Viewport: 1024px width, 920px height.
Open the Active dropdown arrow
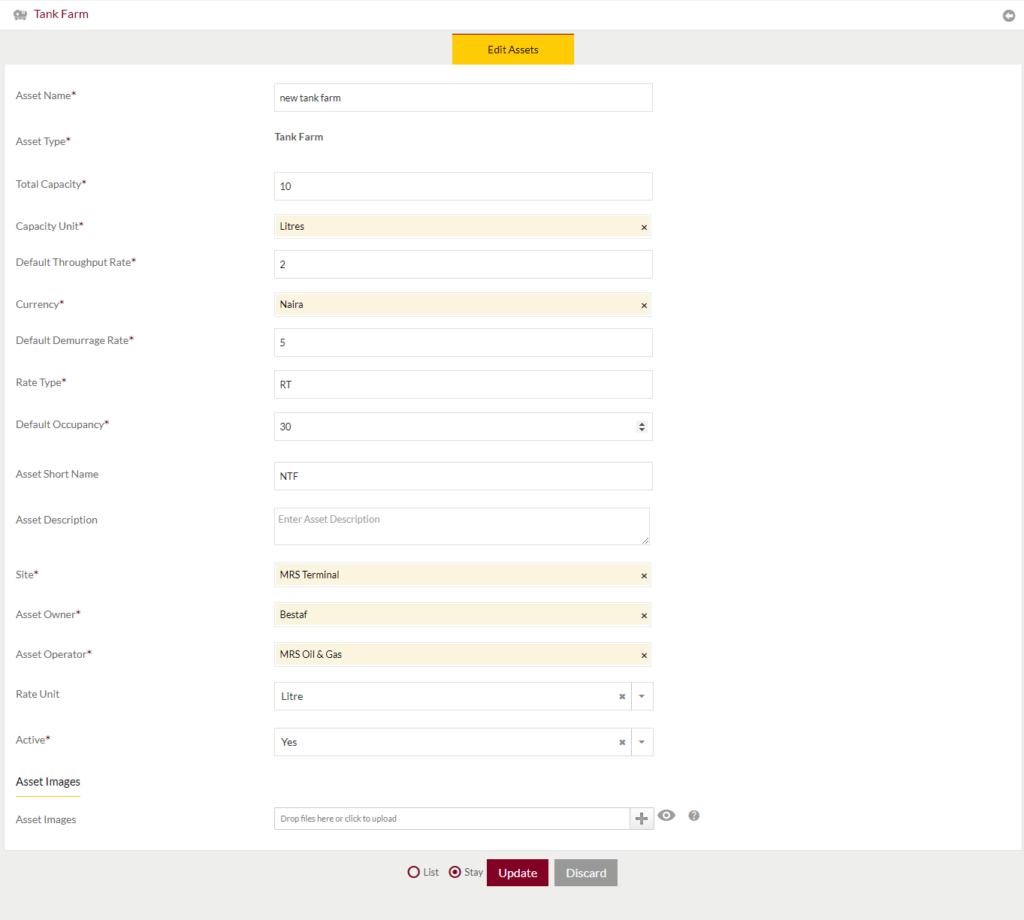coord(642,742)
